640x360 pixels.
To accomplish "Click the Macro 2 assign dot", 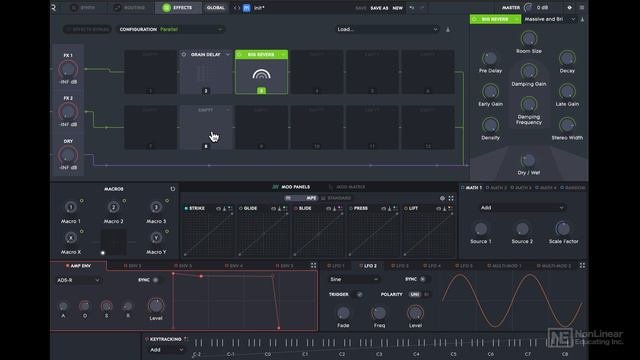I will 124,201.
